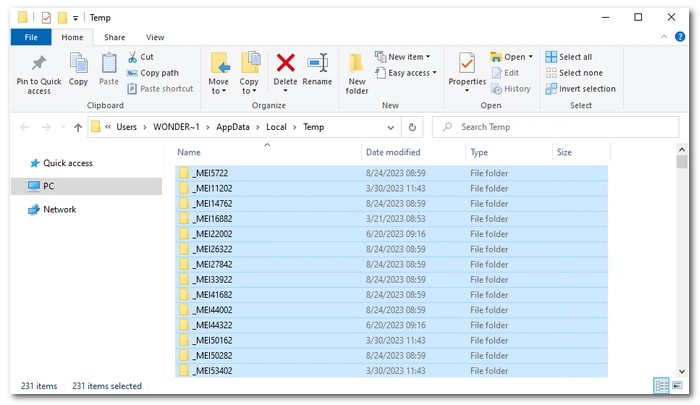Switch to details view in status bar
This screenshot has height=405, width=700.
click(661, 386)
